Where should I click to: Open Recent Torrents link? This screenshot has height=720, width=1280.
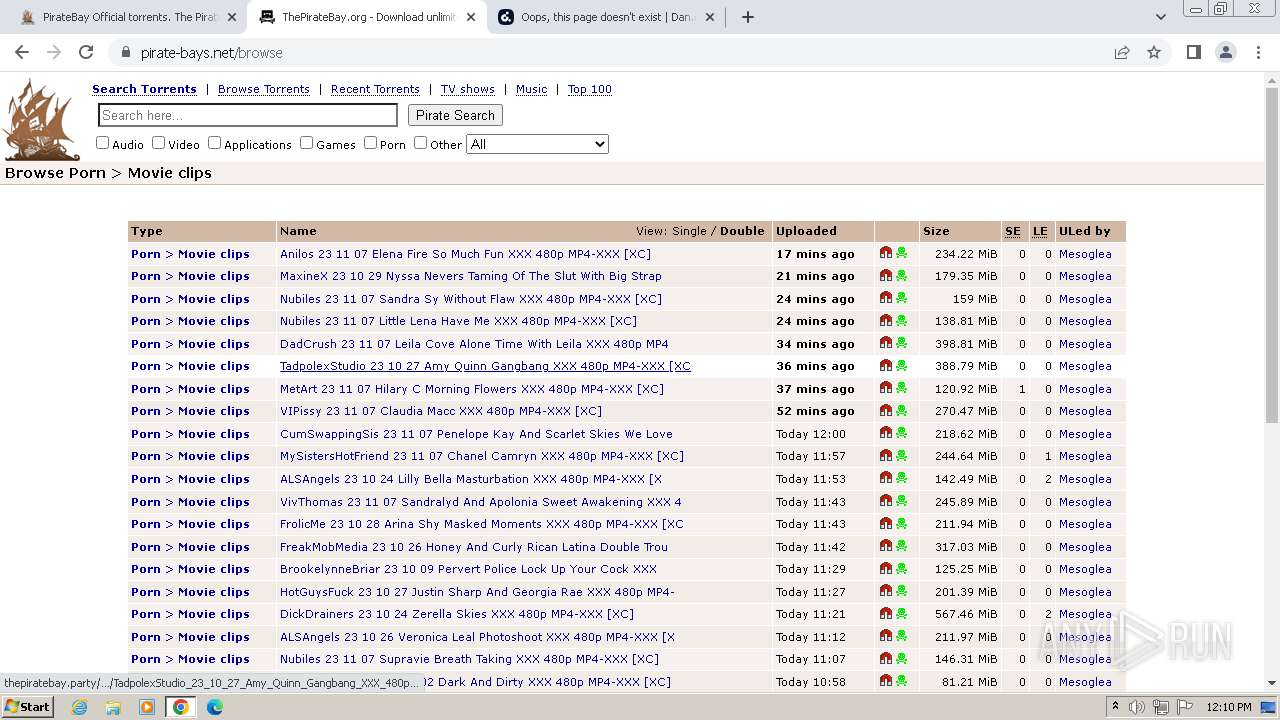pyautogui.click(x=375, y=89)
